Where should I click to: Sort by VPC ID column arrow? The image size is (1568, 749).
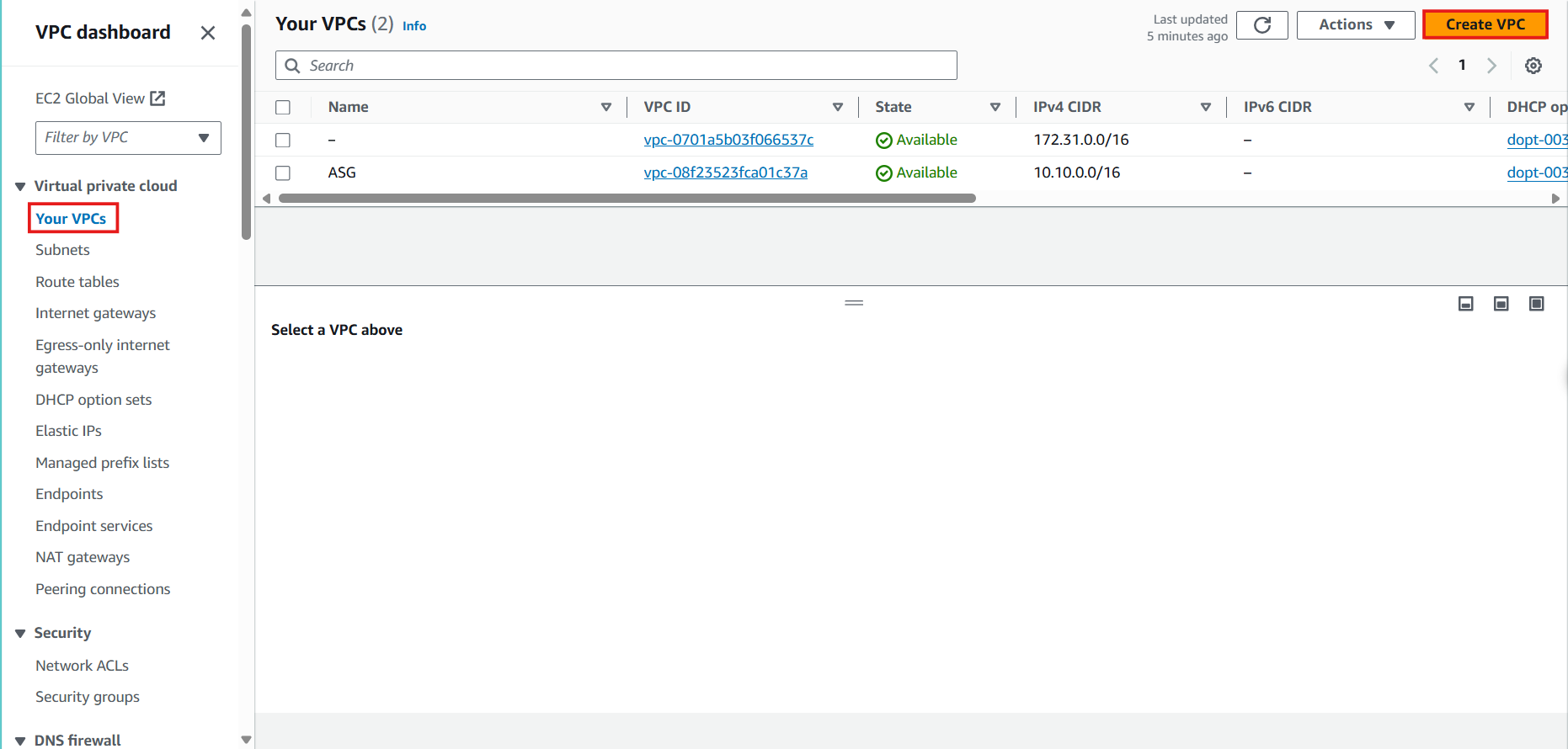[x=838, y=107]
